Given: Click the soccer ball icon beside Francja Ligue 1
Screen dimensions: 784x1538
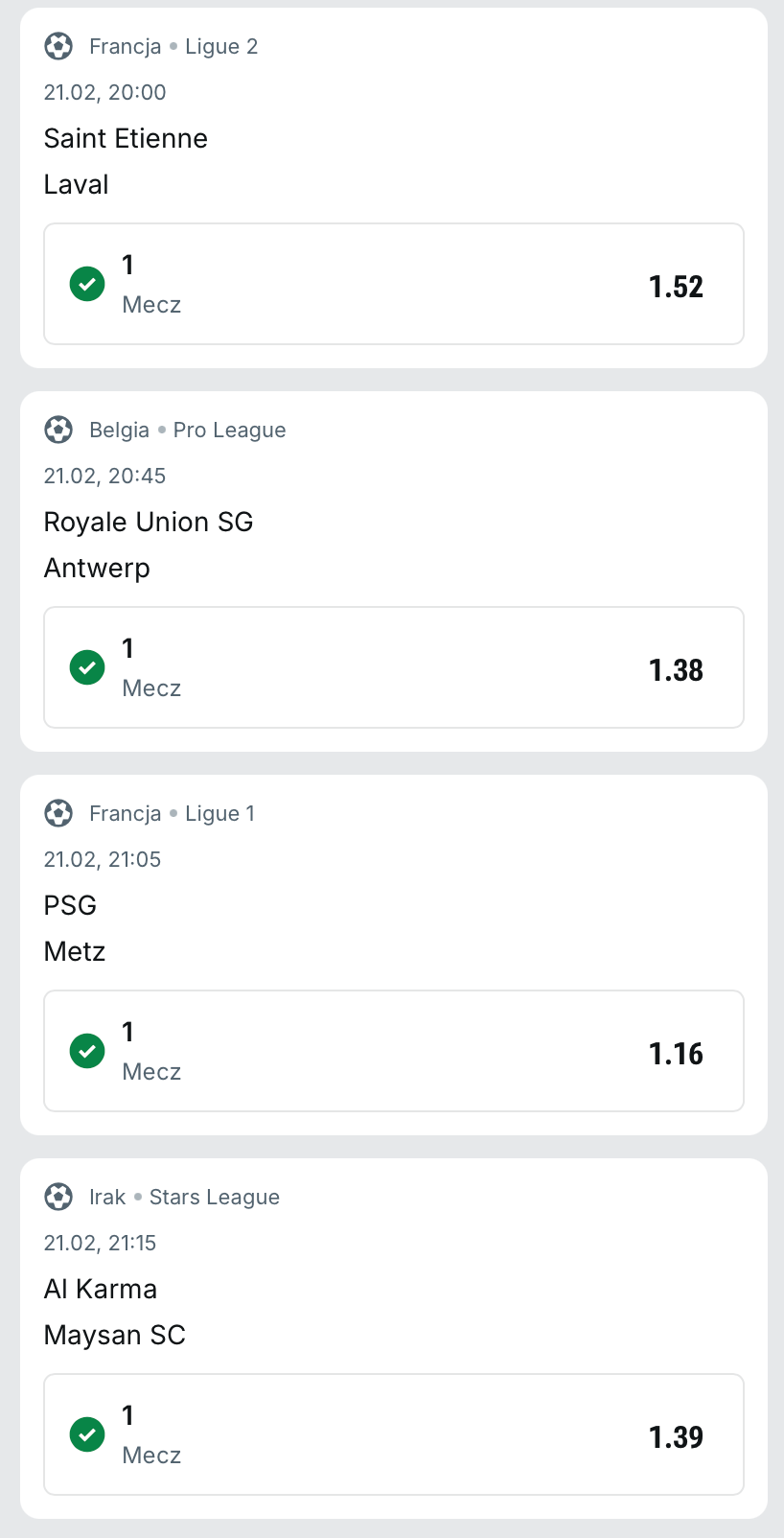Looking at the screenshot, I should (58, 813).
